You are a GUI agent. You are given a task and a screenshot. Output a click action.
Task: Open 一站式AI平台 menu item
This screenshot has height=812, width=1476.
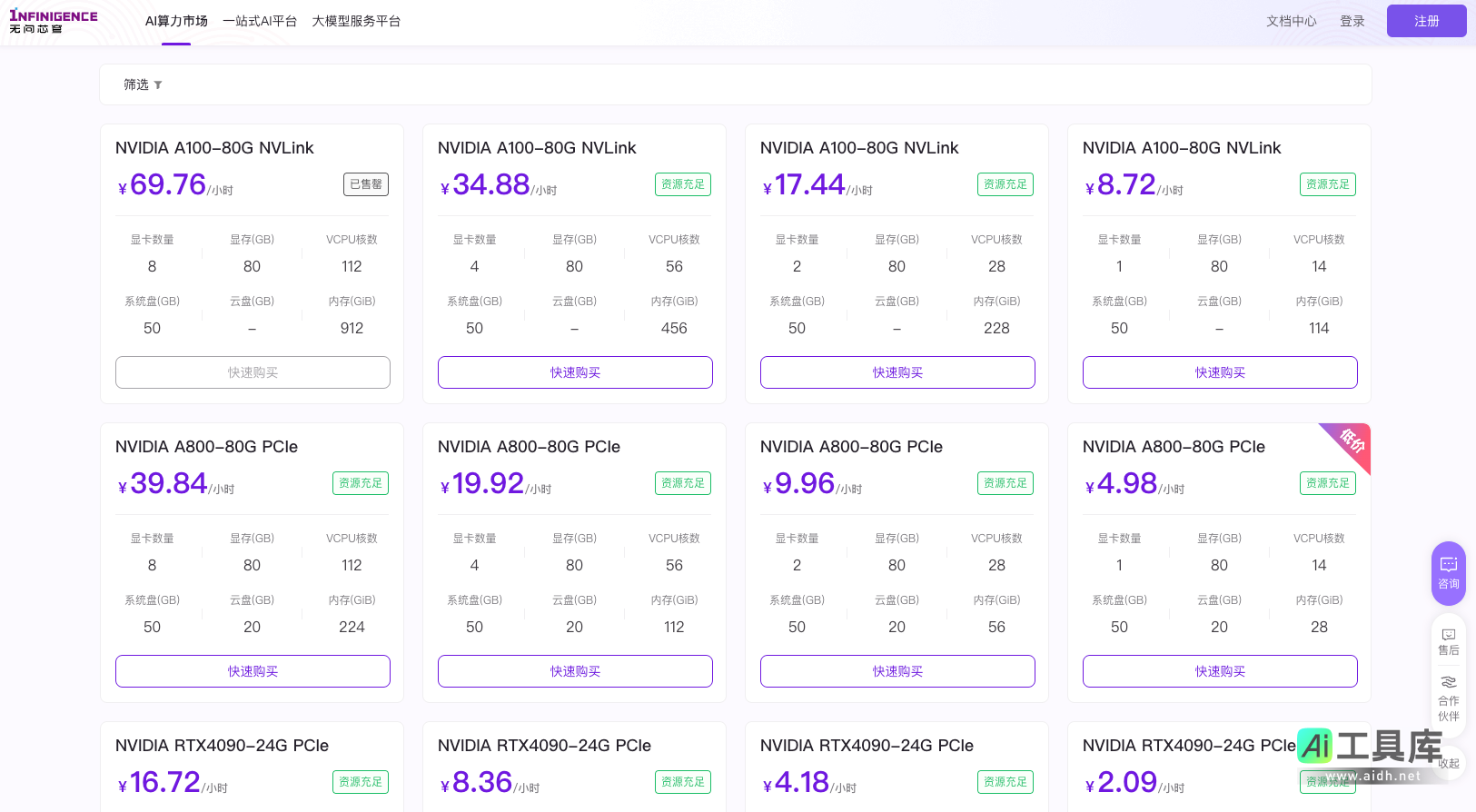point(260,21)
